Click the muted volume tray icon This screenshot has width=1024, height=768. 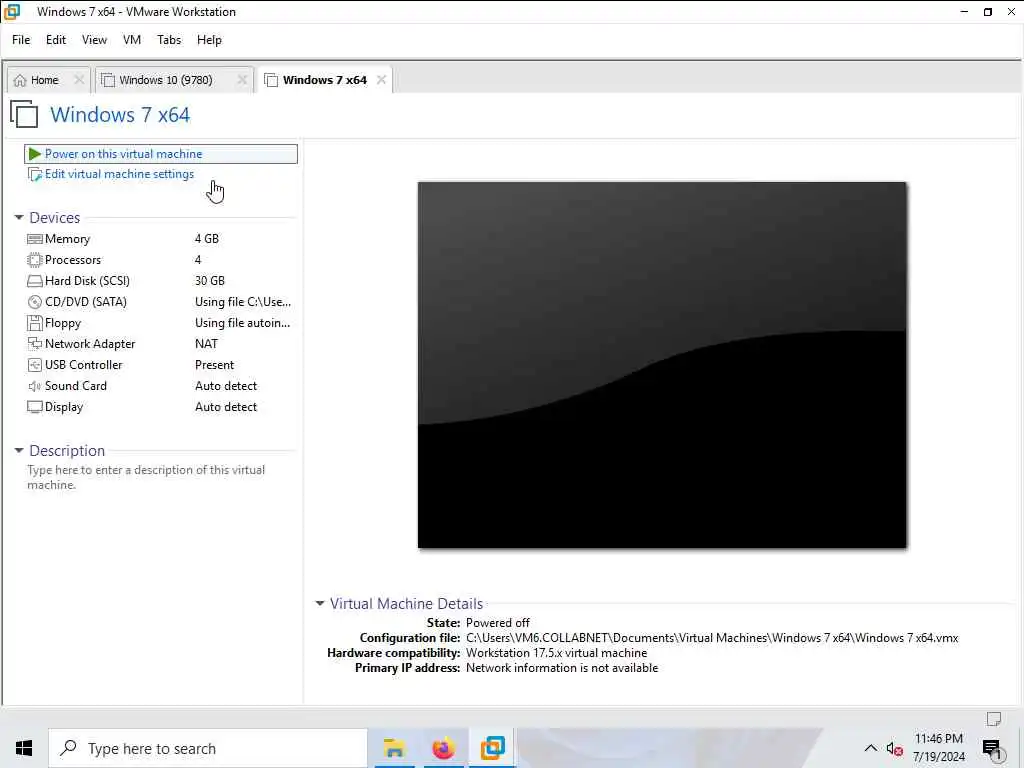click(x=895, y=749)
